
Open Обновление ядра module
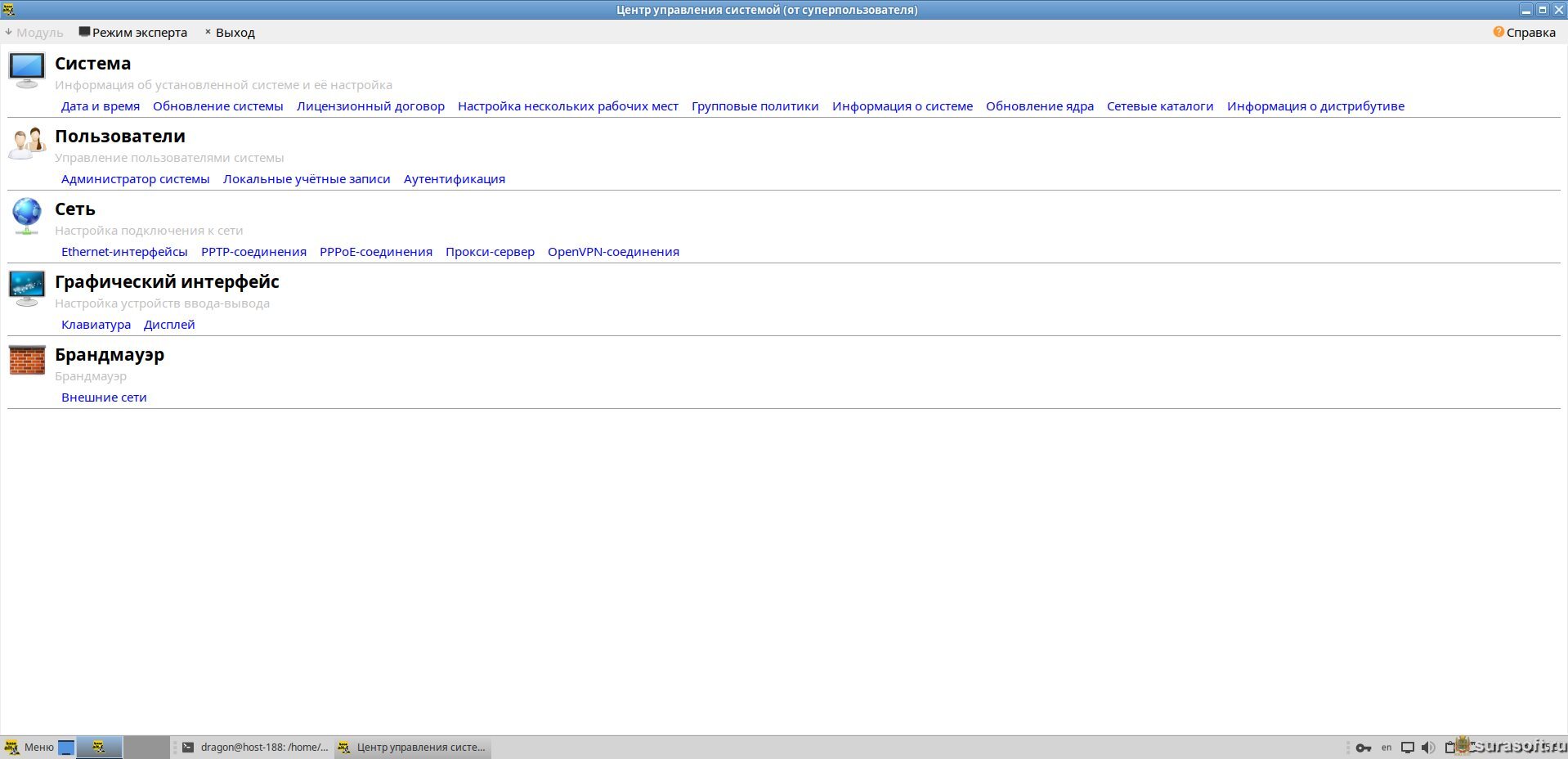[x=1040, y=106]
